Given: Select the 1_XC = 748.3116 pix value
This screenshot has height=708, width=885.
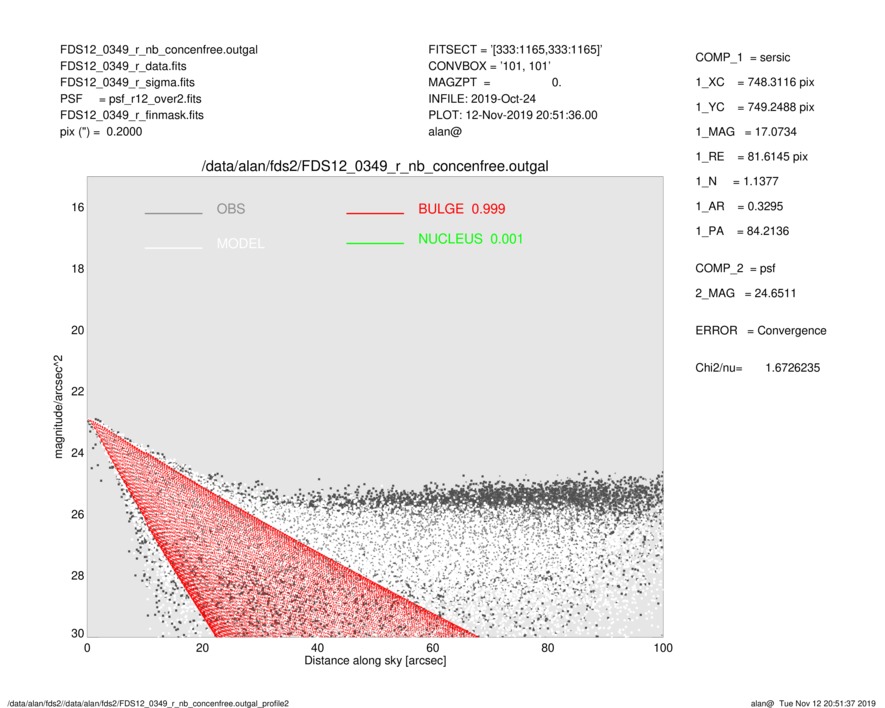Looking at the screenshot, I should coord(755,82).
